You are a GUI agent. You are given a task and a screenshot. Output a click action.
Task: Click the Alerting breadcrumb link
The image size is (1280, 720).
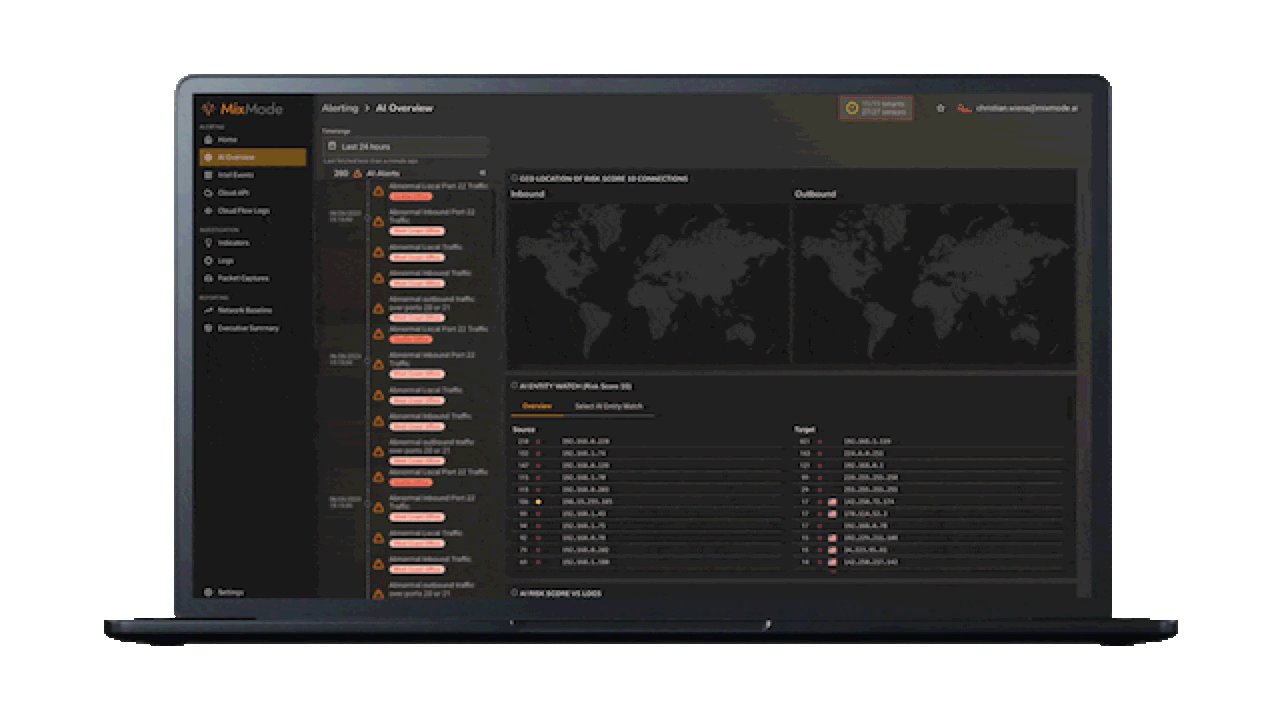coord(339,108)
